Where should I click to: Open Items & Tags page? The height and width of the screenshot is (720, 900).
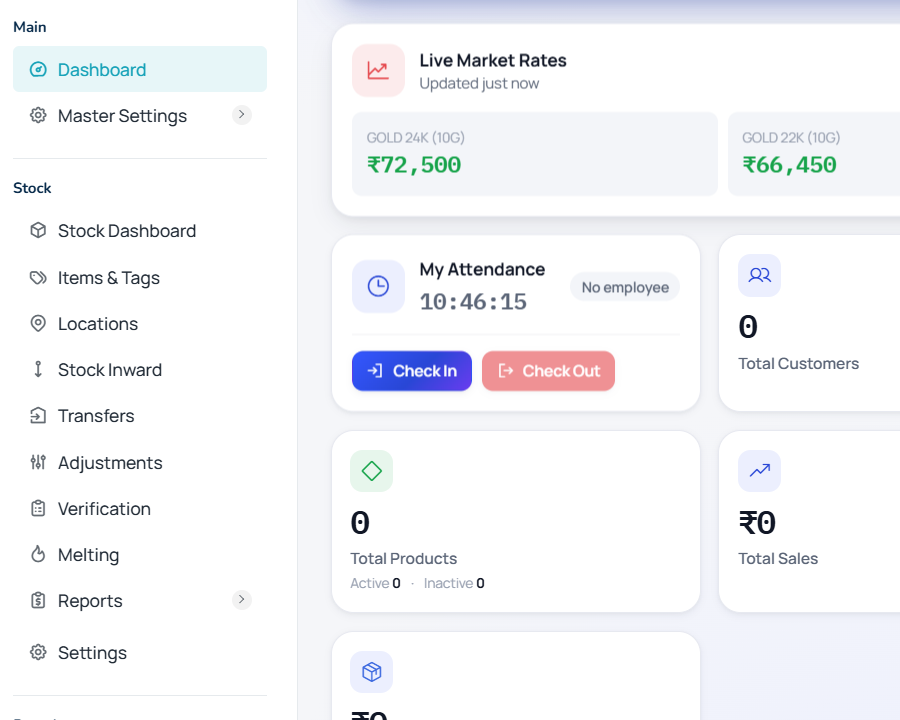pos(139,278)
